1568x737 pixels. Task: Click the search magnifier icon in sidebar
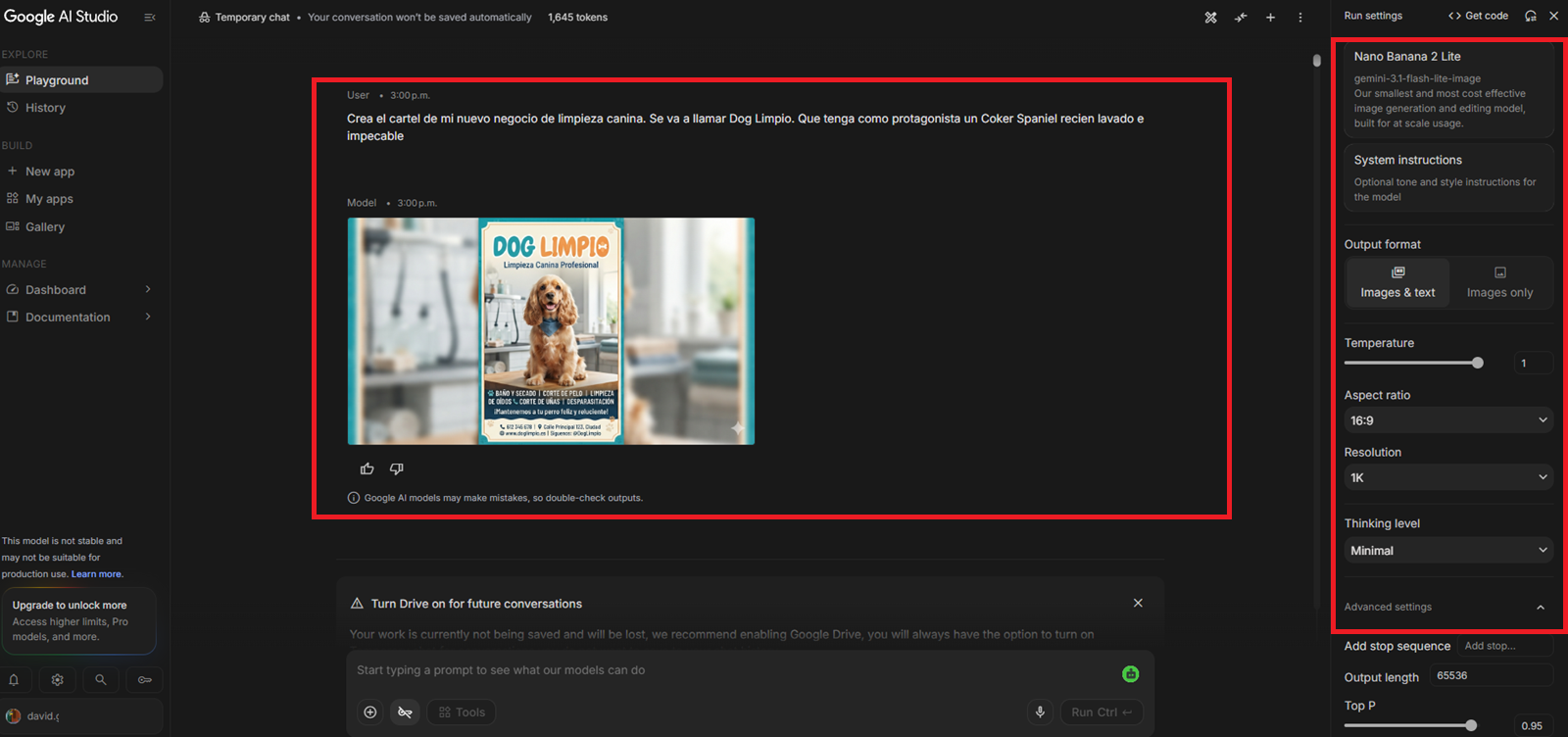tap(101, 680)
